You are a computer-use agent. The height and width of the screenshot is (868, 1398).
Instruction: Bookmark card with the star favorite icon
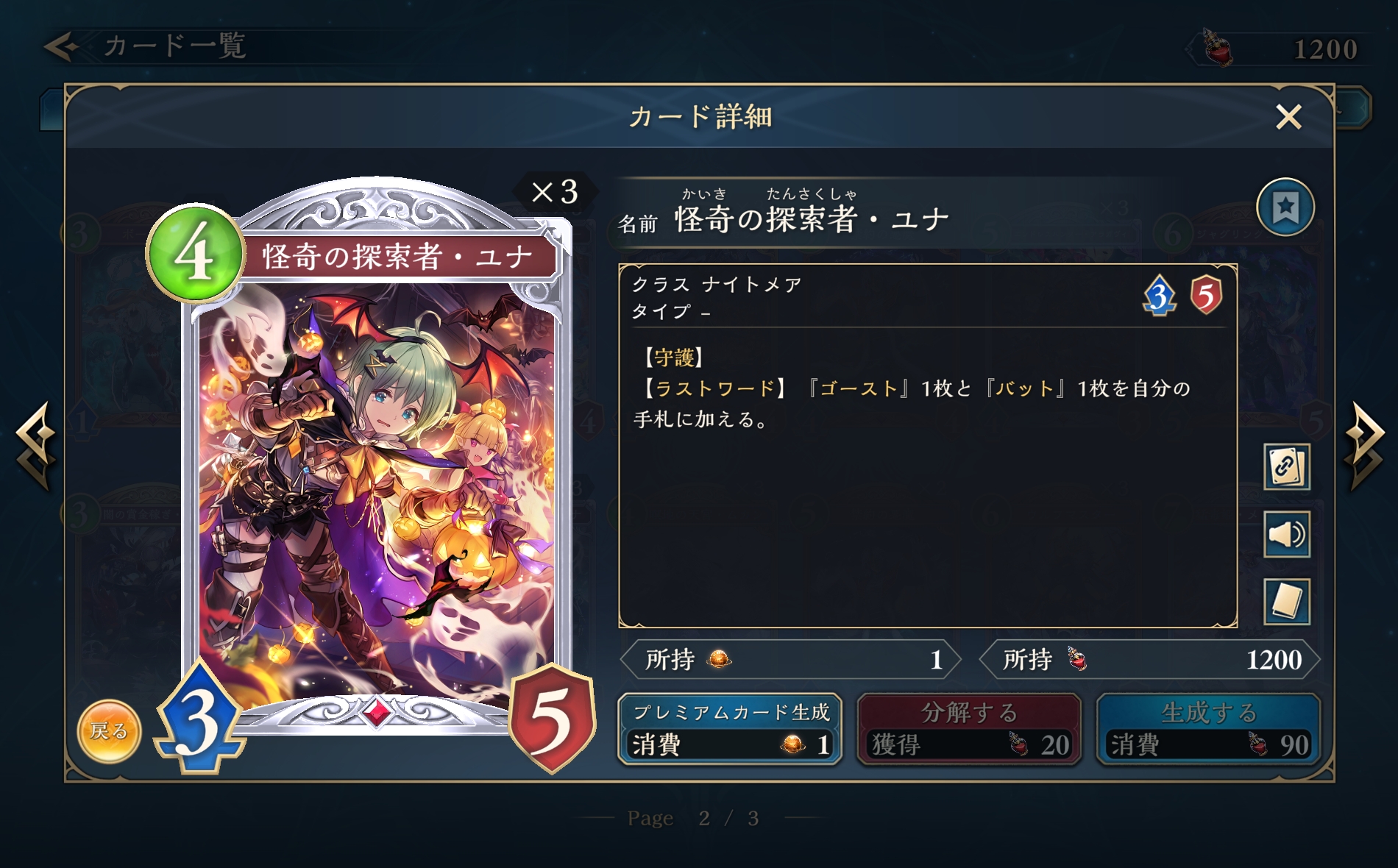[x=1285, y=207]
